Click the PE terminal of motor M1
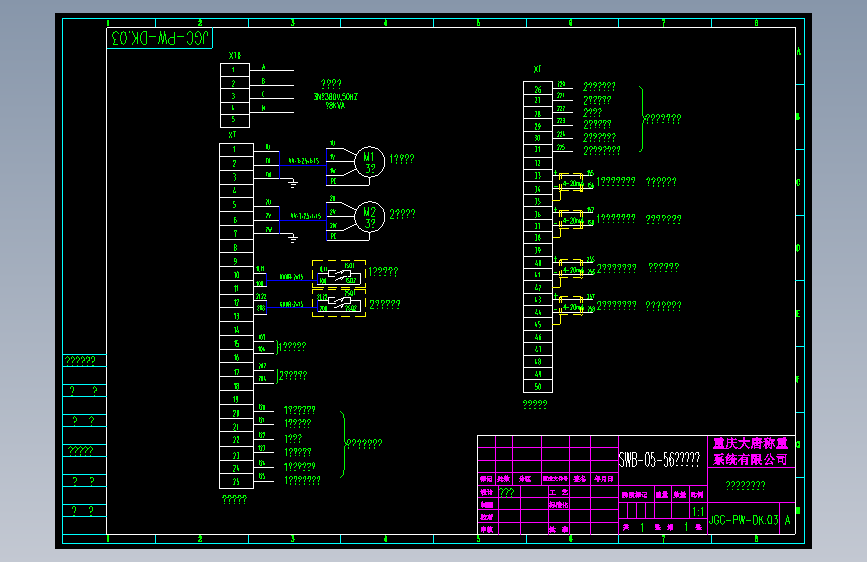 (333, 181)
